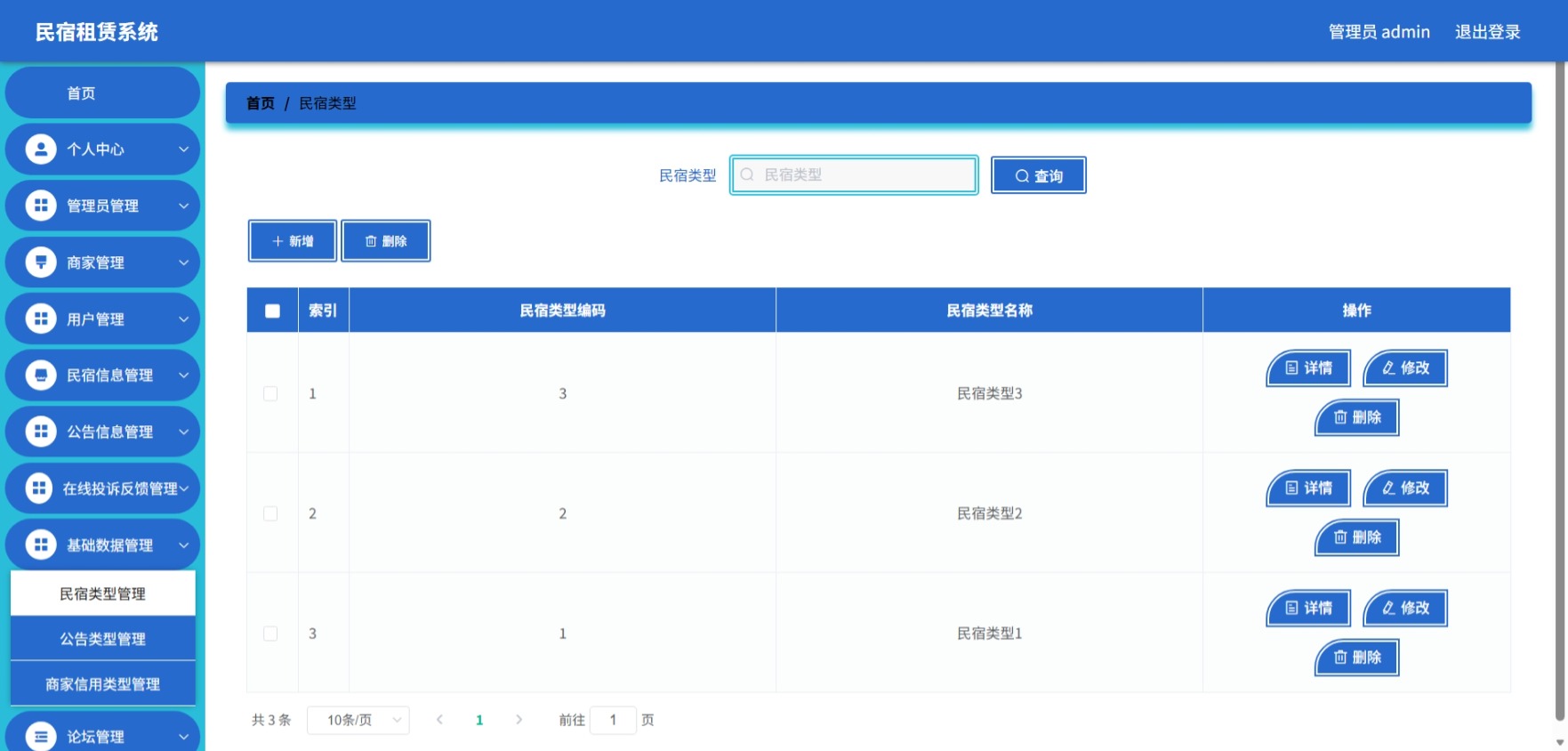Click the 民宿类型2 name cell

point(989,513)
